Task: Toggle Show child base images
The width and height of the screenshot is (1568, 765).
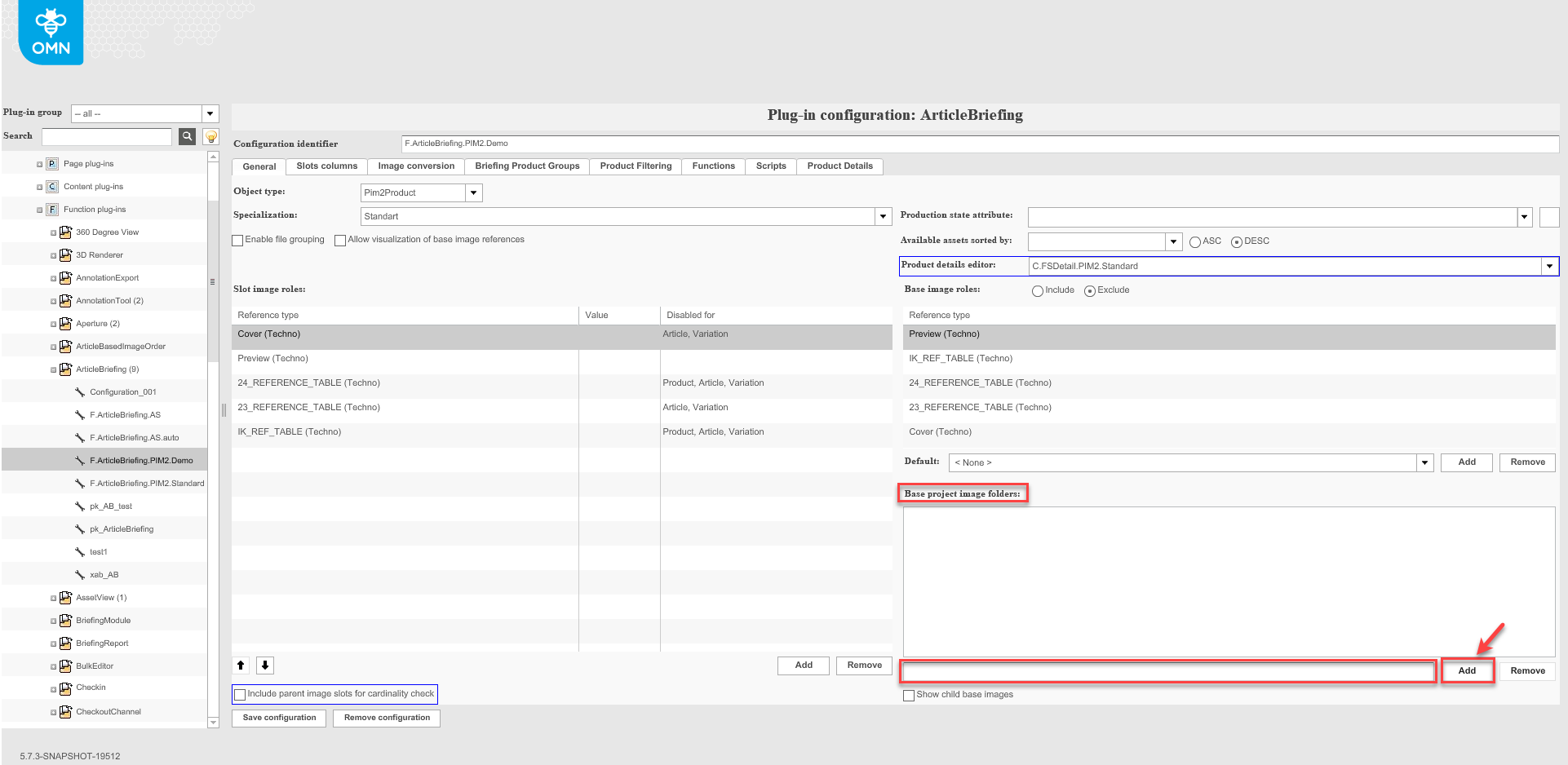Action: 909,696
